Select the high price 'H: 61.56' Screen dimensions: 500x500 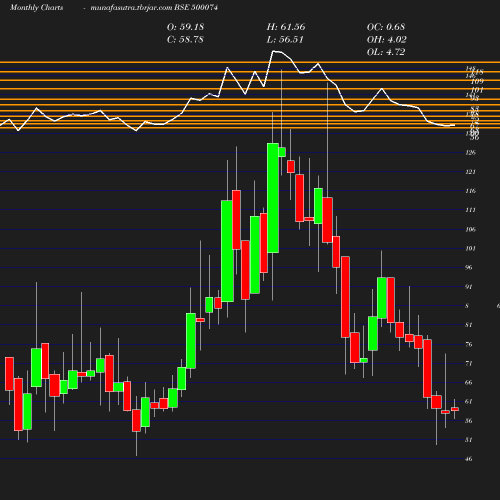pos(286,27)
